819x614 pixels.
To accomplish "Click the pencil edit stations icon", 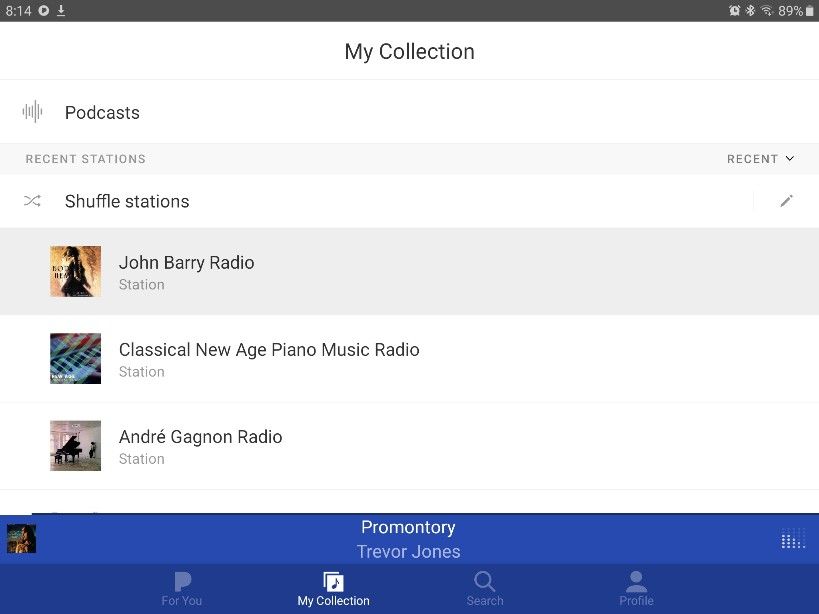I will (x=786, y=201).
